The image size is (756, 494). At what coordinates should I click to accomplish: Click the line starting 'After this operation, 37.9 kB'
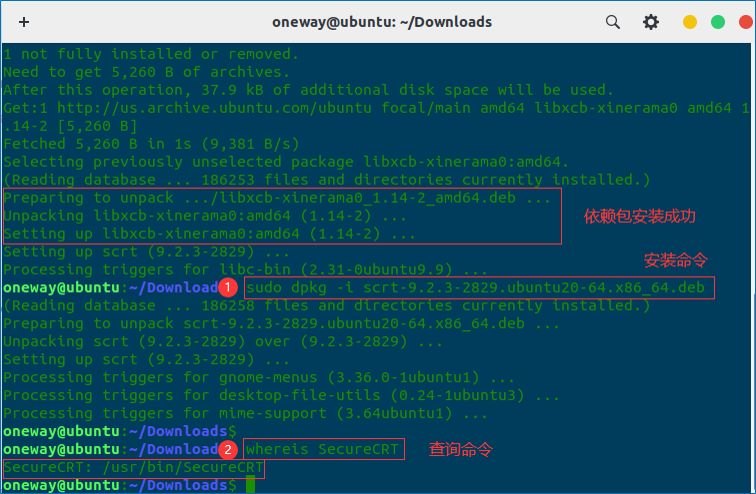(x=308, y=90)
